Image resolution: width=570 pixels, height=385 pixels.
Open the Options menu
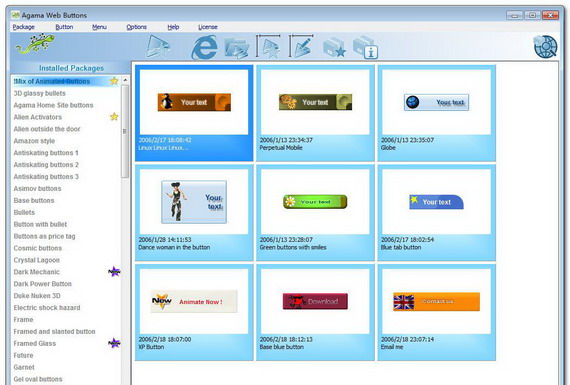[136, 27]
